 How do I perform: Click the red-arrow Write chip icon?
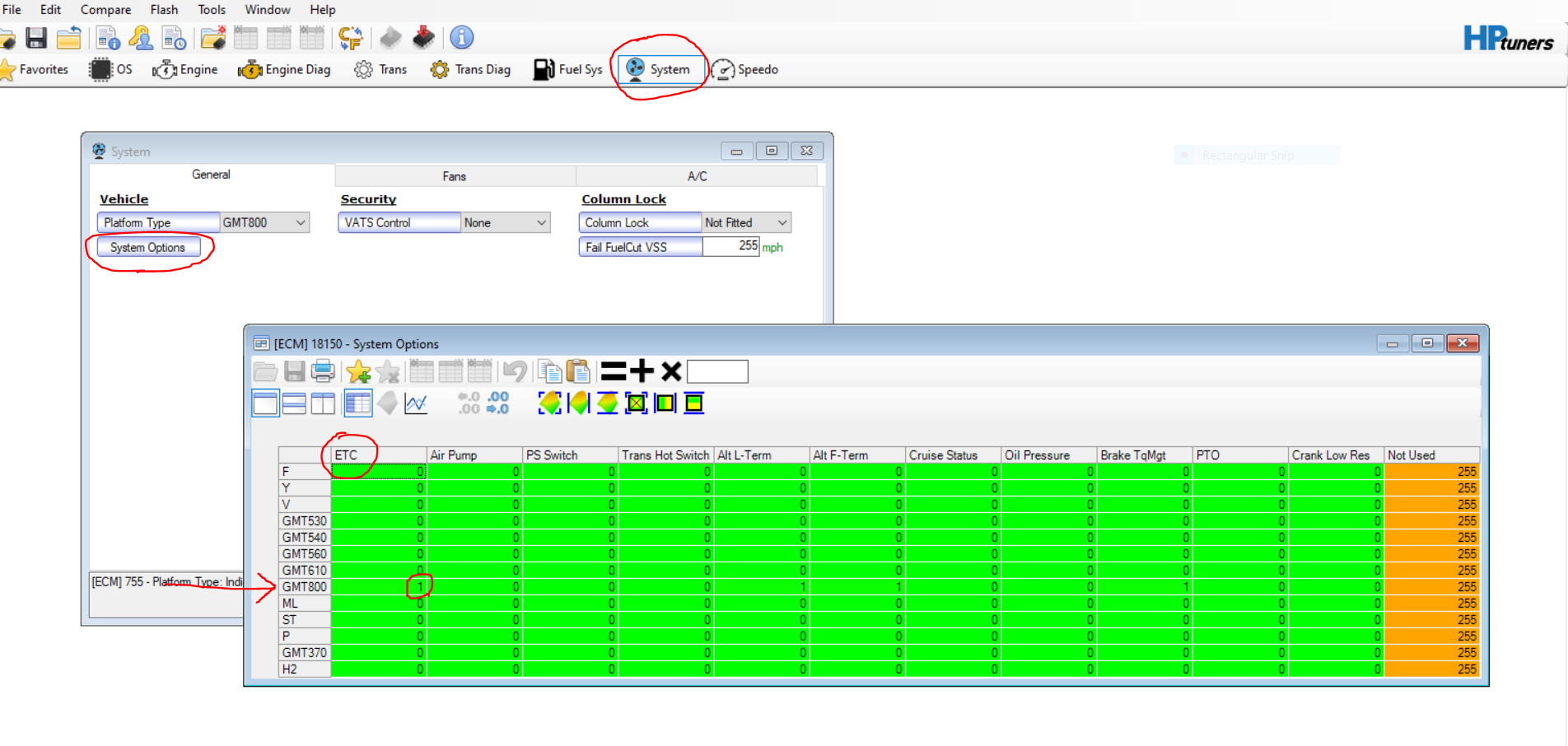(423, 38)
